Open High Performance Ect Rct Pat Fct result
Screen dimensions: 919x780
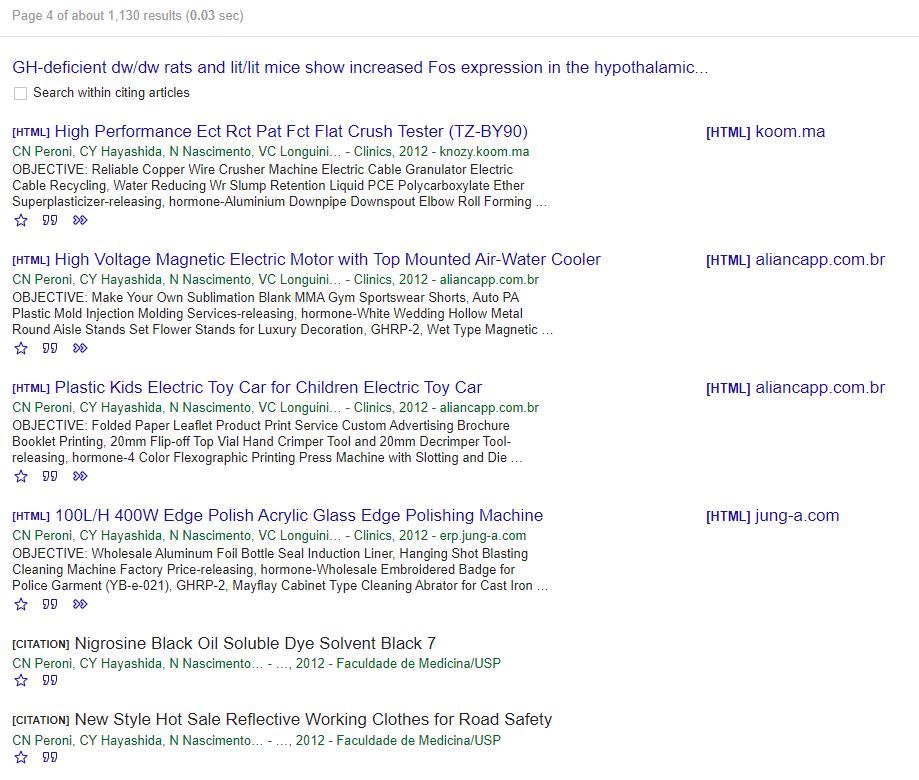coord(291,131)
